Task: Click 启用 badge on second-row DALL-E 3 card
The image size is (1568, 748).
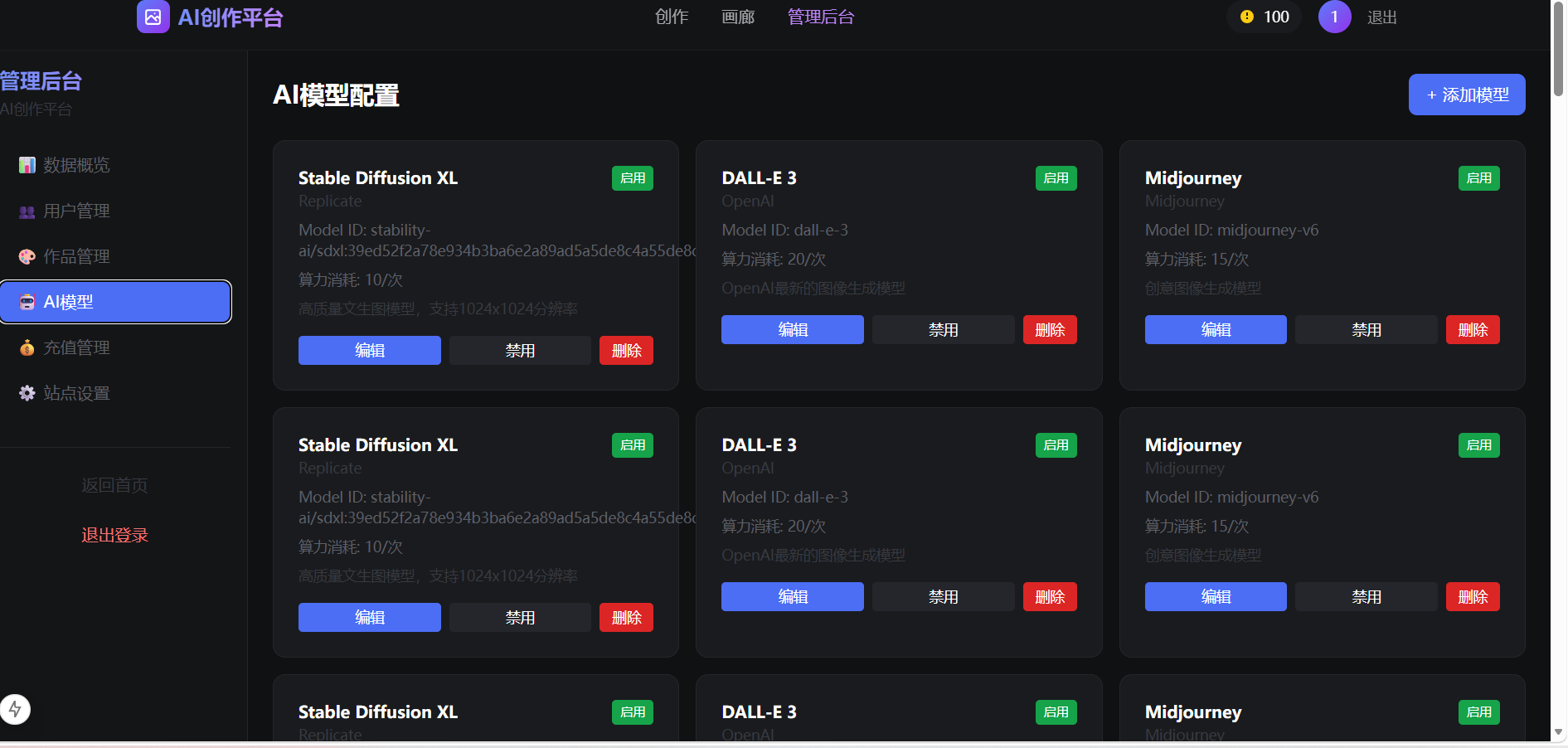Action: (x=1056, y=445)
